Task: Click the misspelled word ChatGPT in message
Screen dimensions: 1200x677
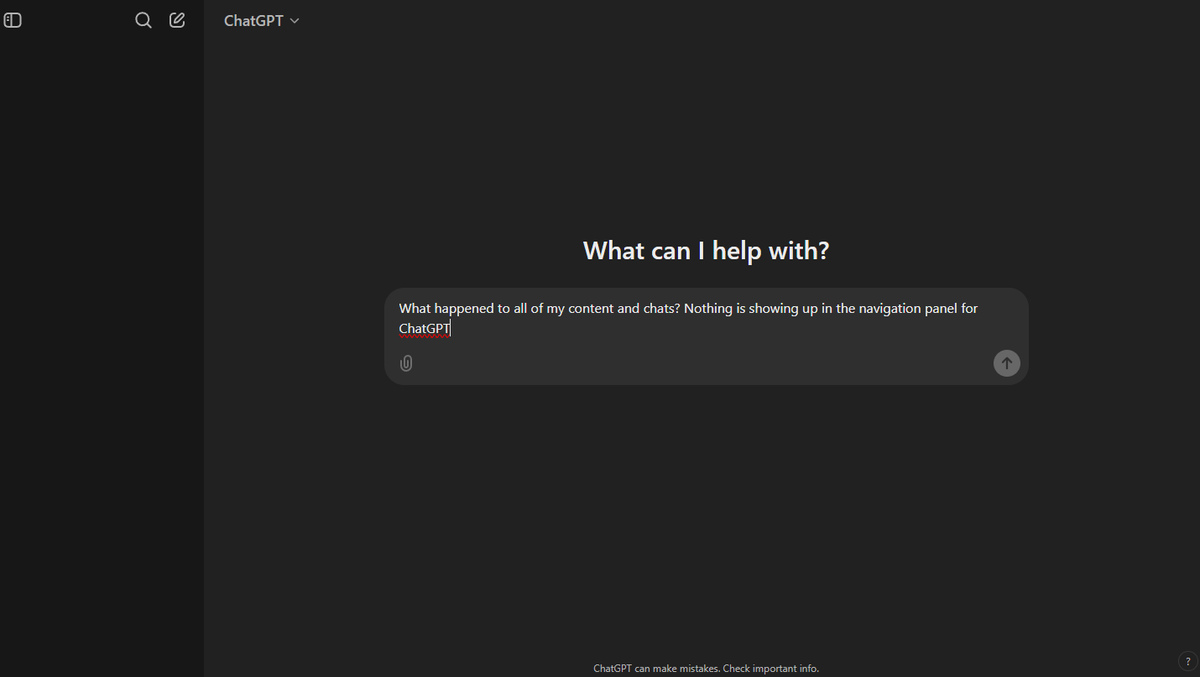Action: [x=425, y=328]
